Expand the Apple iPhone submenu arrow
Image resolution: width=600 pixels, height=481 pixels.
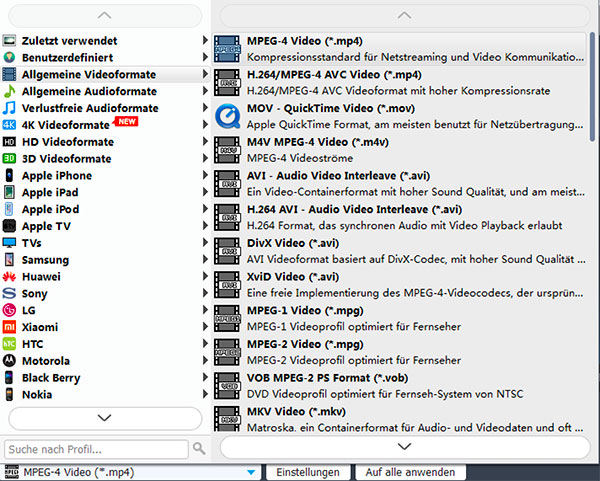tap(205, 175)
